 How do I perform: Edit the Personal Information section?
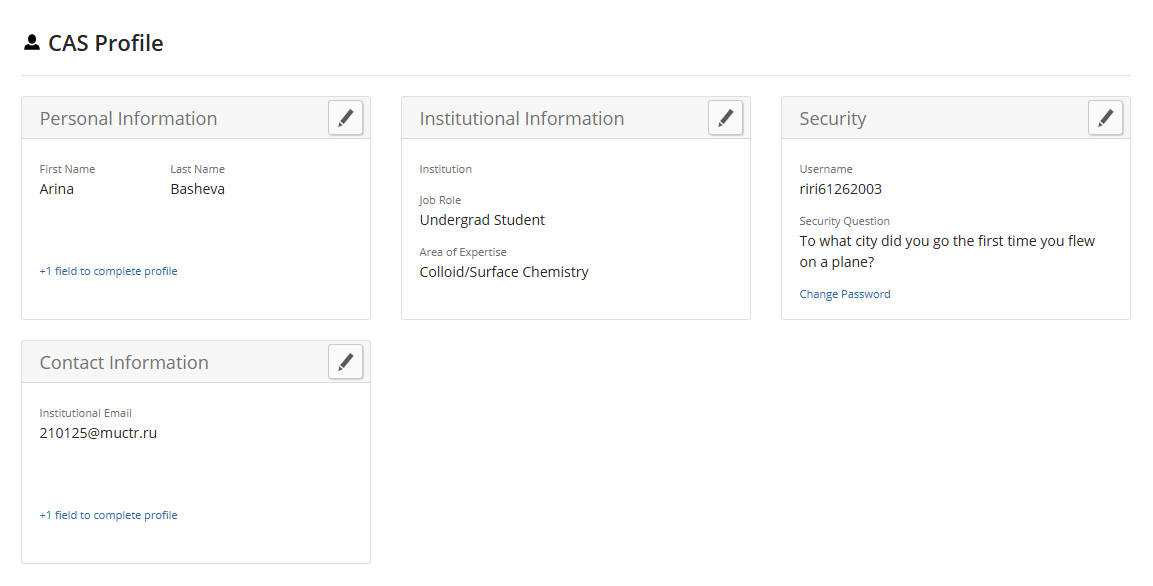click(345, 118)
